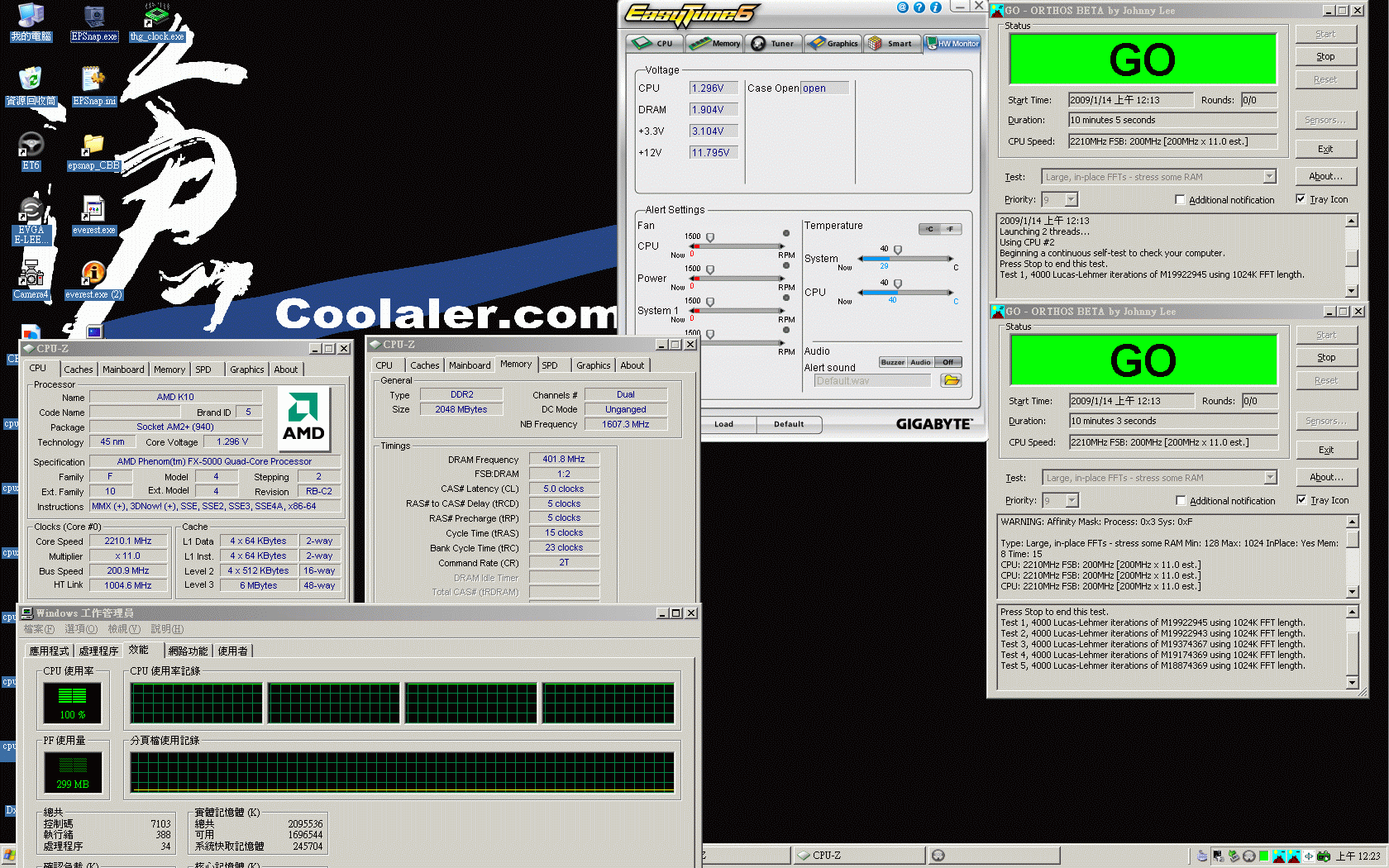
Task: Click Stop in the top ORTHOS window
Action: (x=1325, y=56)
